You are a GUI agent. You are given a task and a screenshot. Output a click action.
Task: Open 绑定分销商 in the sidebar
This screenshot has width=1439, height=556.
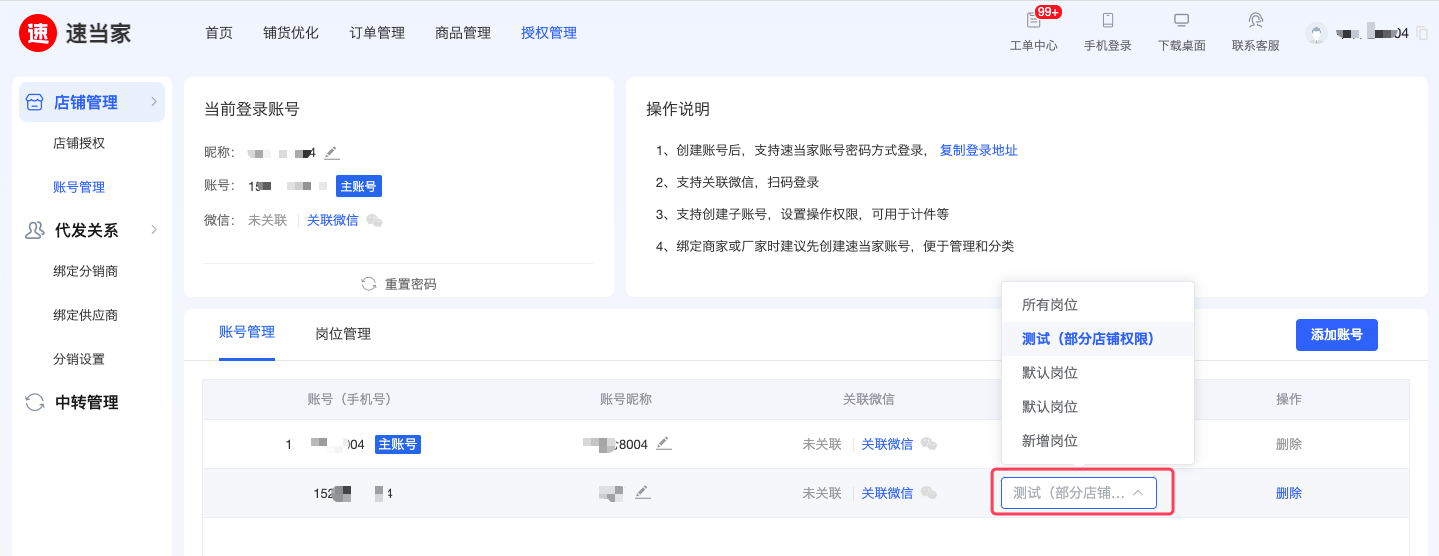pos(92,272)
